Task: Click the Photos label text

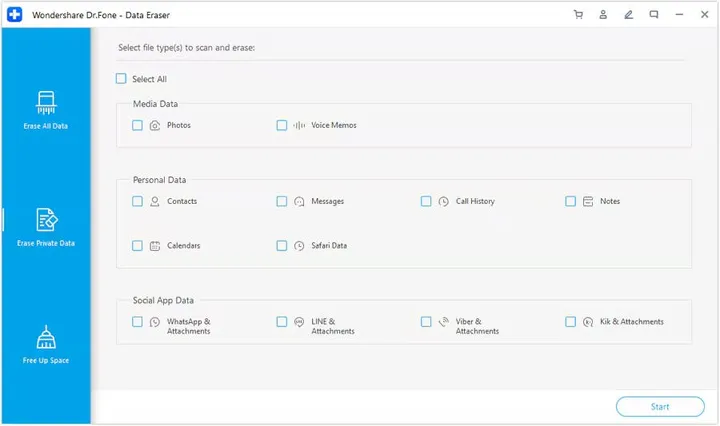Action: point(179,125)
